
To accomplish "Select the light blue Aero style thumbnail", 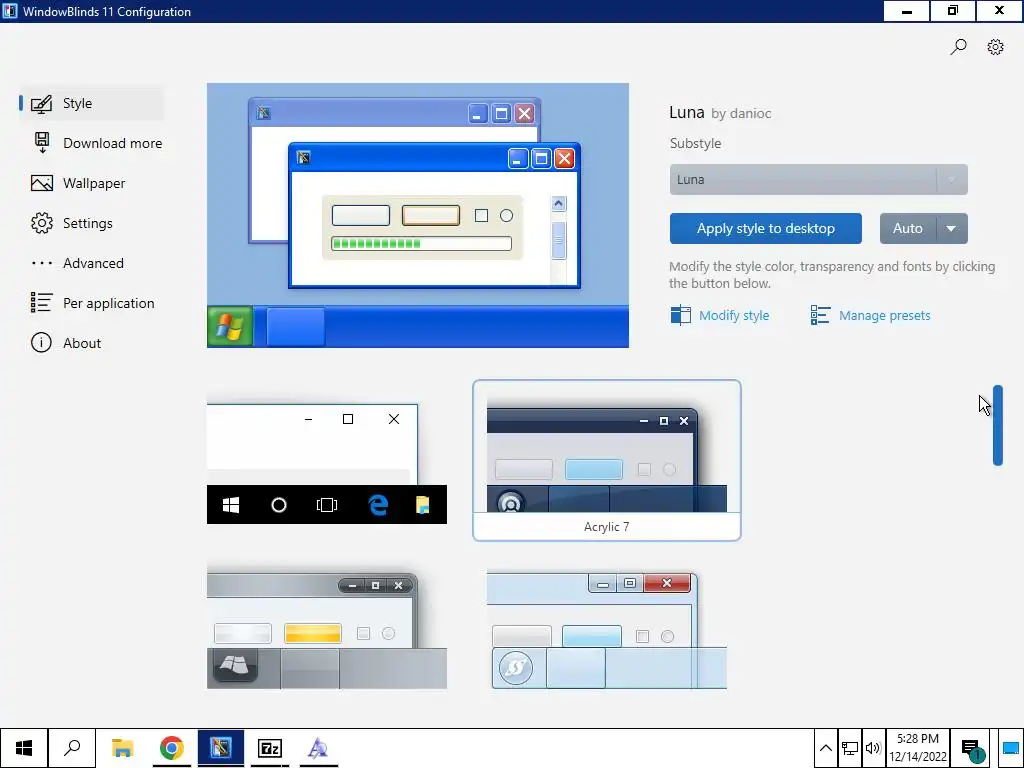I will click(x=607, y=630).
